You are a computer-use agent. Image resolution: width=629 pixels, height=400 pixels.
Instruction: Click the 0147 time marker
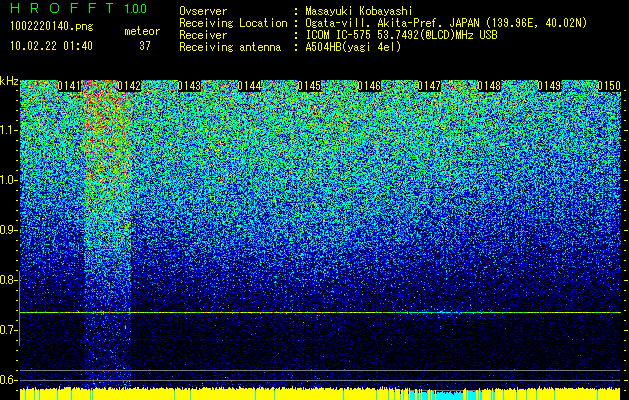[x=429, y=86]
